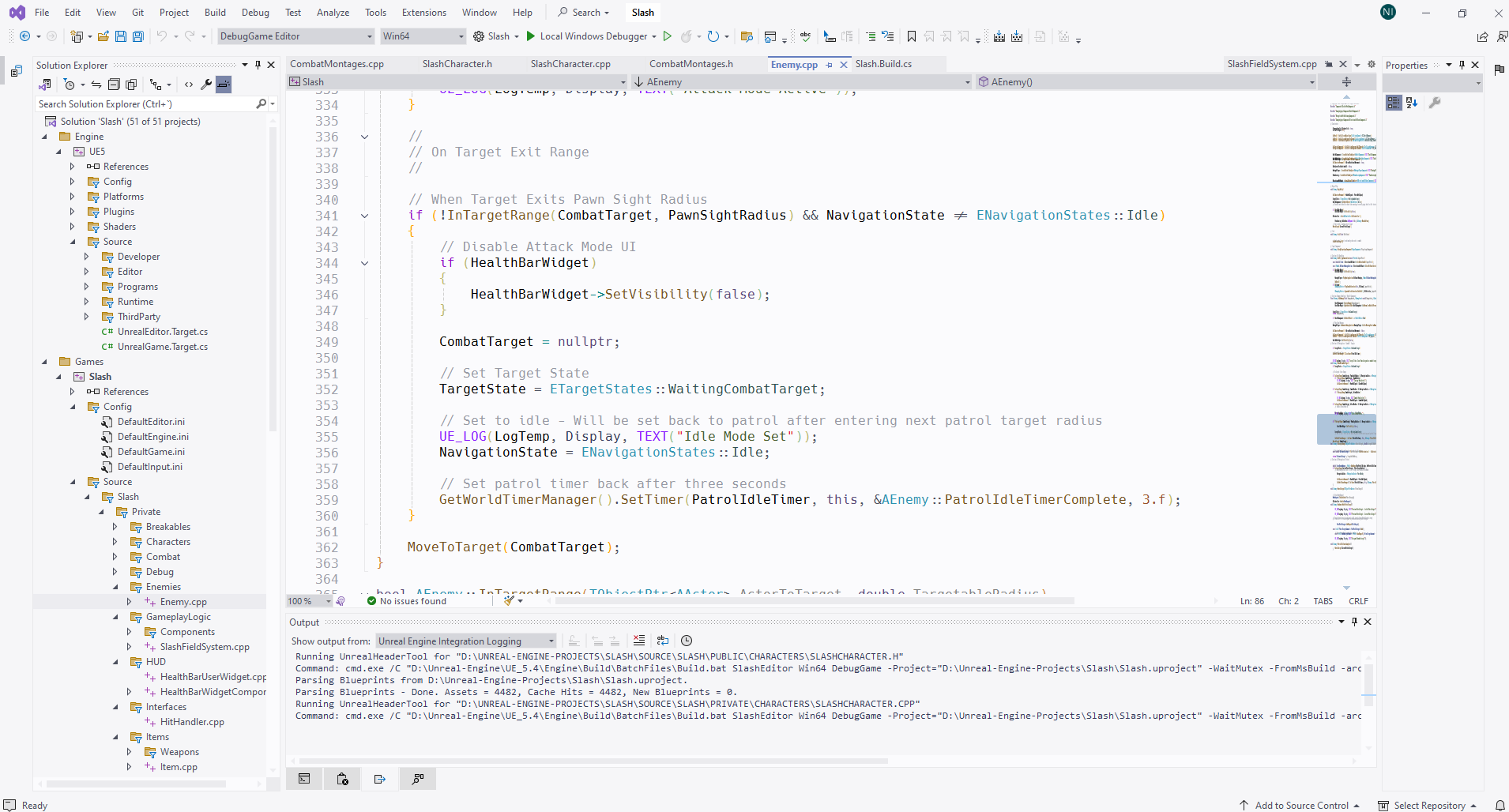Click the Search Solution Explorer input field
This screenshot has width=1509, height=812.
146,104
